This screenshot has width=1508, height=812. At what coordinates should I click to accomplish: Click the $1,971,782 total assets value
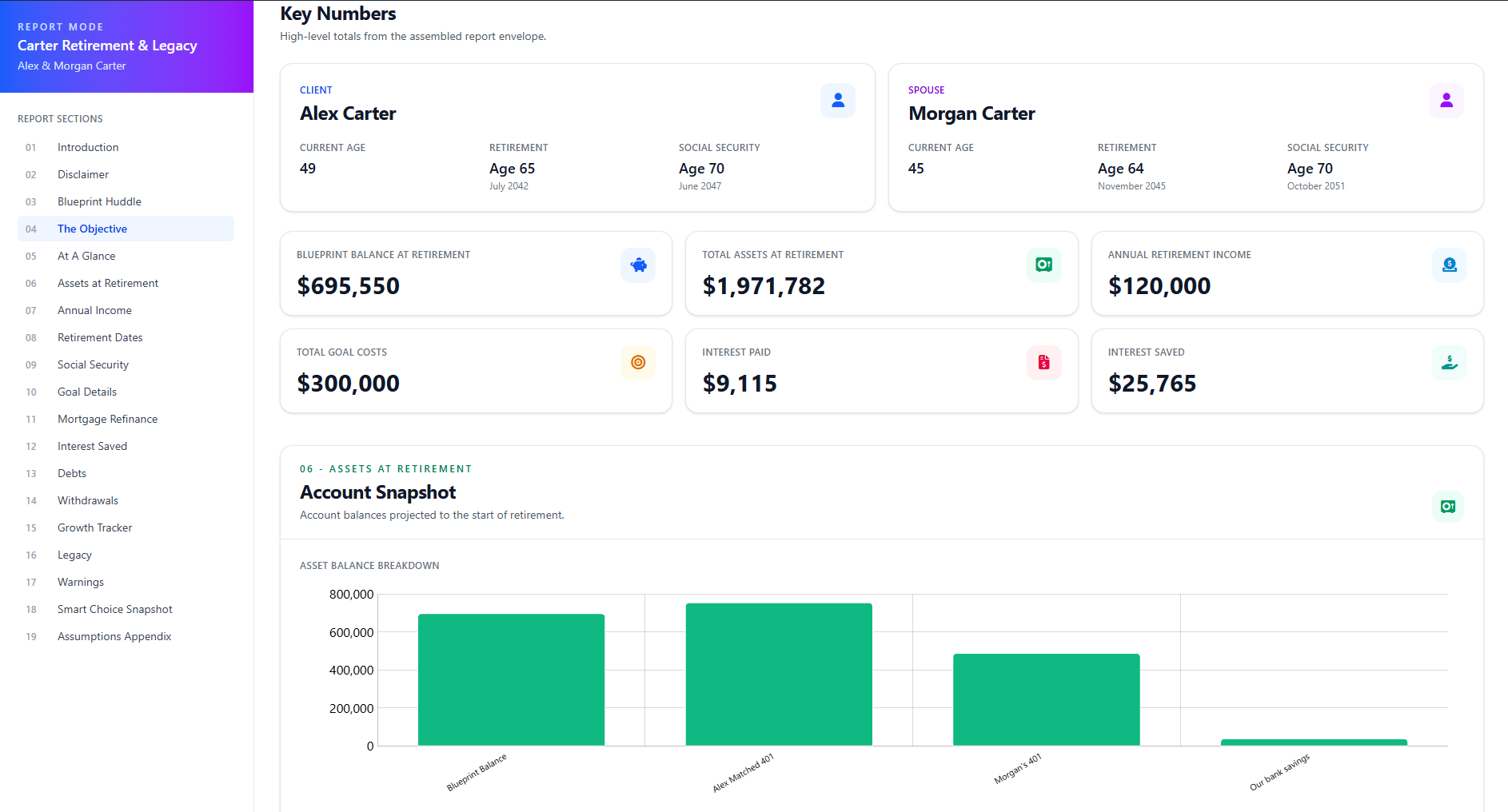click(x=764, y=286)
